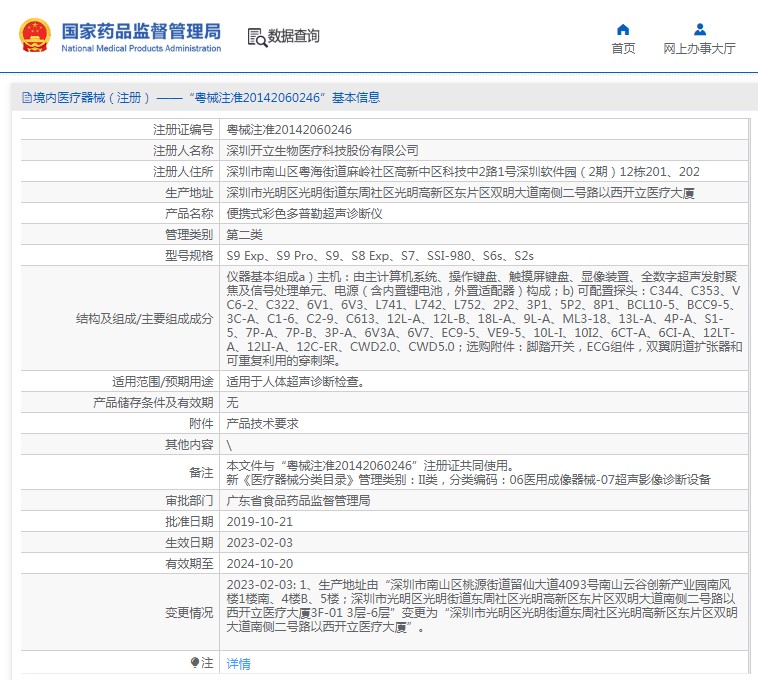Screen dimensions: 758x680
Task: Click the lightbulb icon beside 注
Action: click(195, 663)
